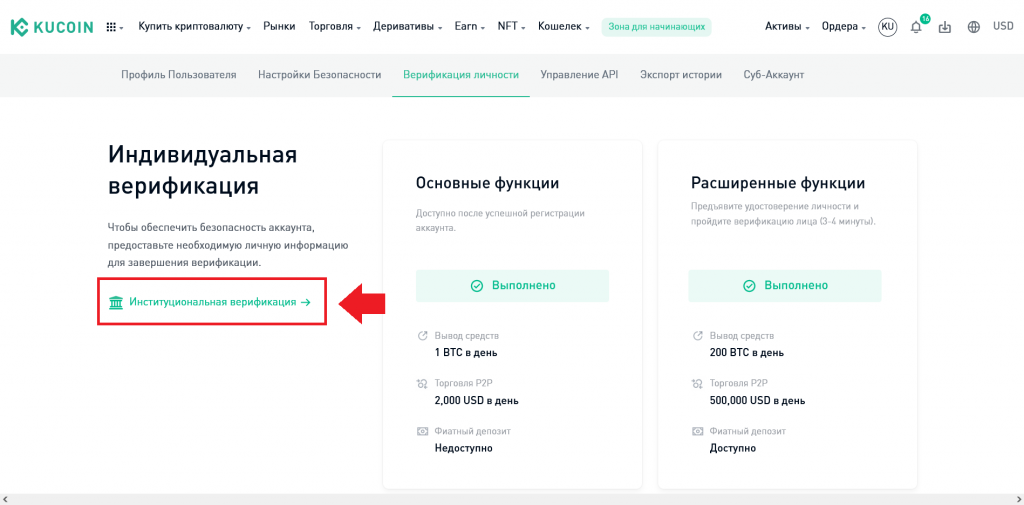This screenshot has height=505, width=1024.
Task: Click Выполнено under Расширенные функции
Action: point(785,285)
